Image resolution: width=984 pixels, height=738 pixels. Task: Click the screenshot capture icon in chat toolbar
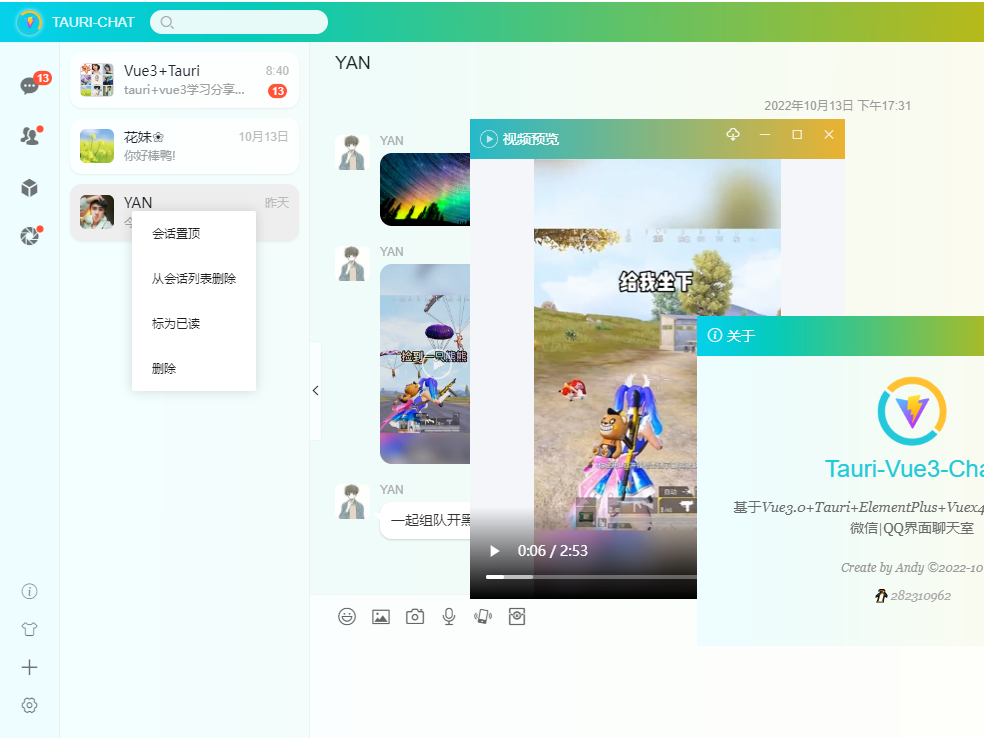point(516,617)
